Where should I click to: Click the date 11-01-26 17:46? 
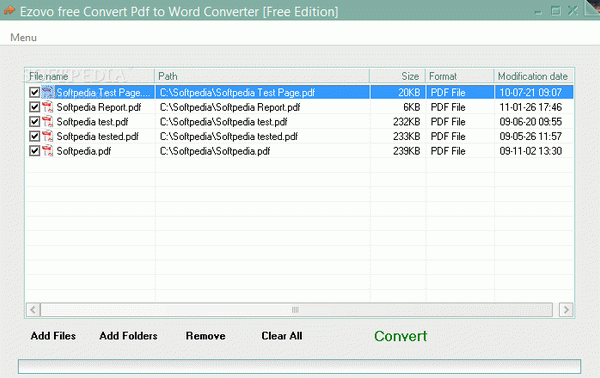click(x=531, y=107)
